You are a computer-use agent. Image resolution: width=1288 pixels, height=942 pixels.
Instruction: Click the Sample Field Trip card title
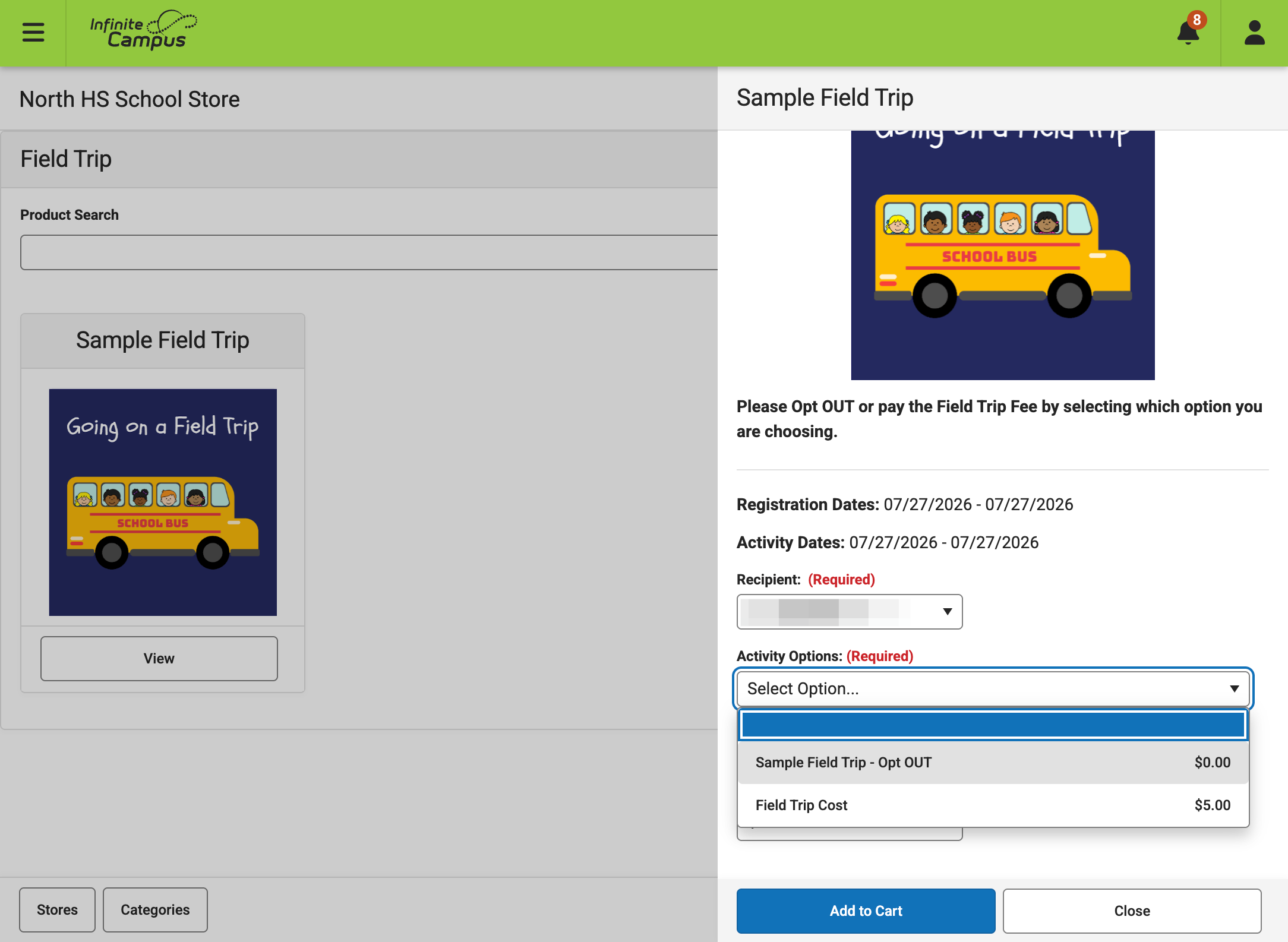tap(163, 340)
